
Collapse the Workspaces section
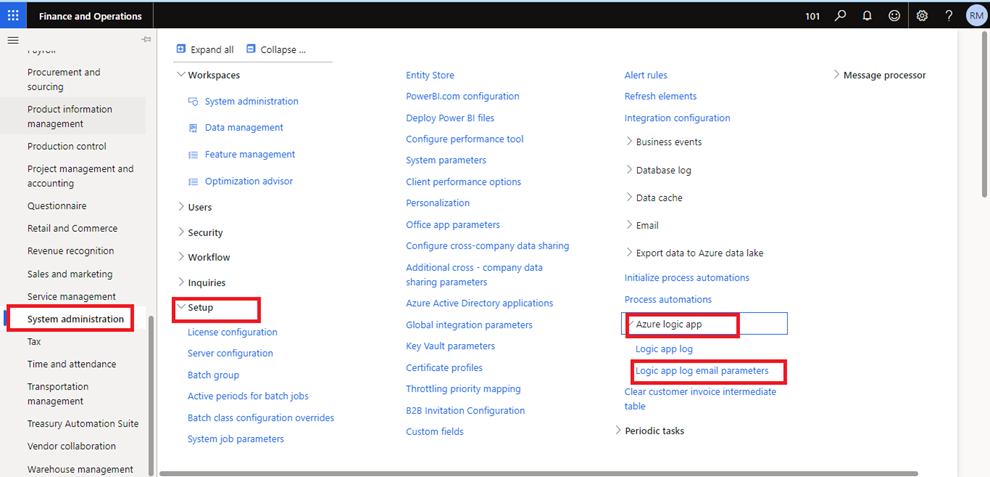181,75
